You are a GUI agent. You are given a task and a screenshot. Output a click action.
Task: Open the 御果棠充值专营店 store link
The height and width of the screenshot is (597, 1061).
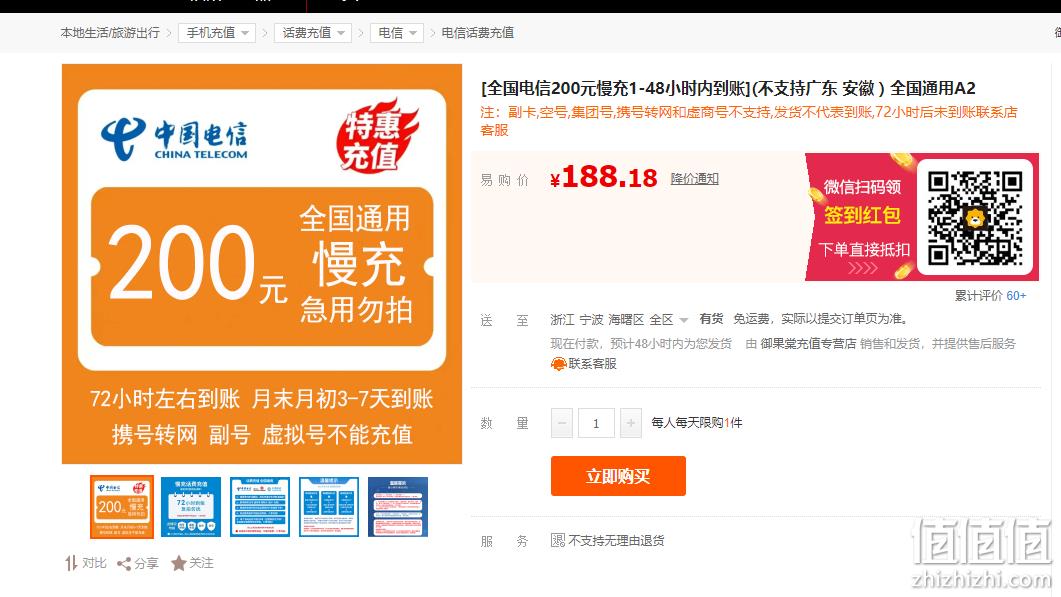(x=808, y=344)
